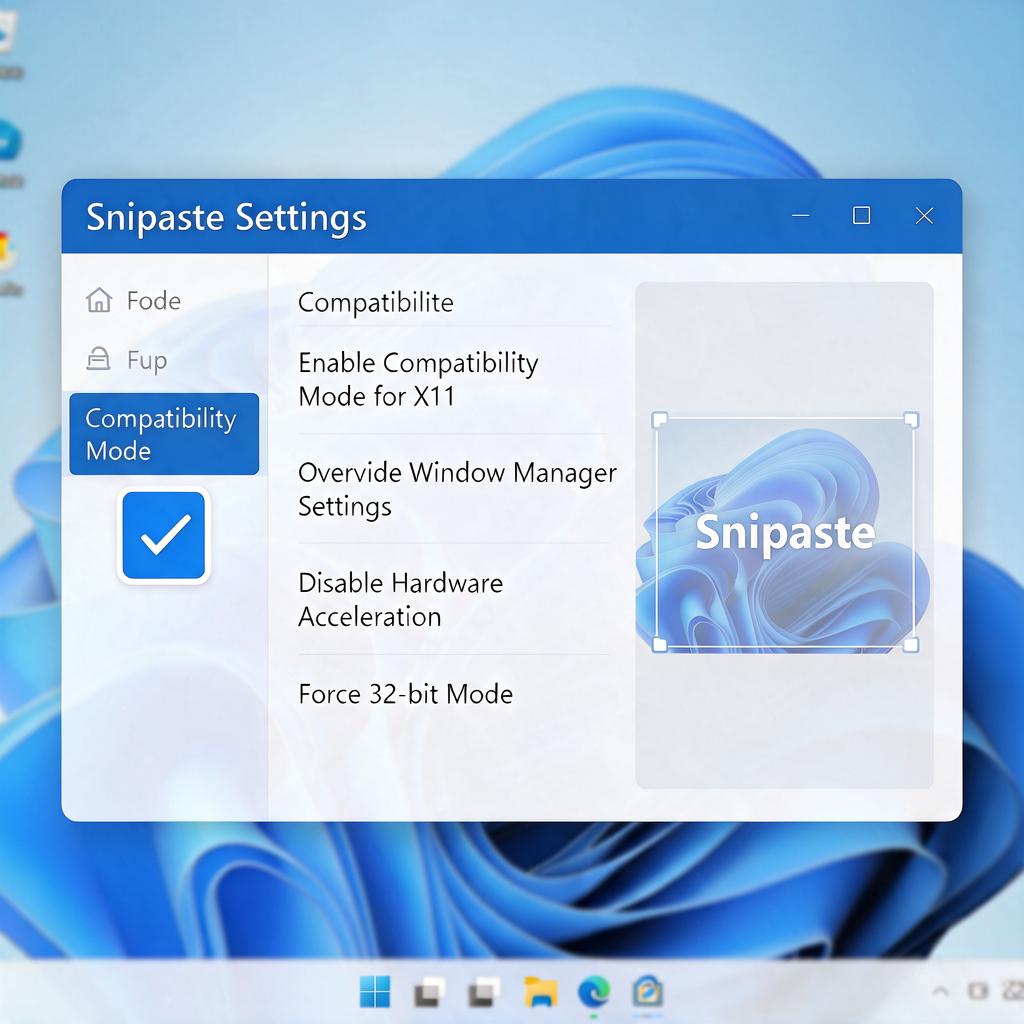Image resolution: width=1024 pixels, height=1024 pixels.
Task: Click the house icon next to Fode
Action: pyautogui.click(x=99, y=300)
